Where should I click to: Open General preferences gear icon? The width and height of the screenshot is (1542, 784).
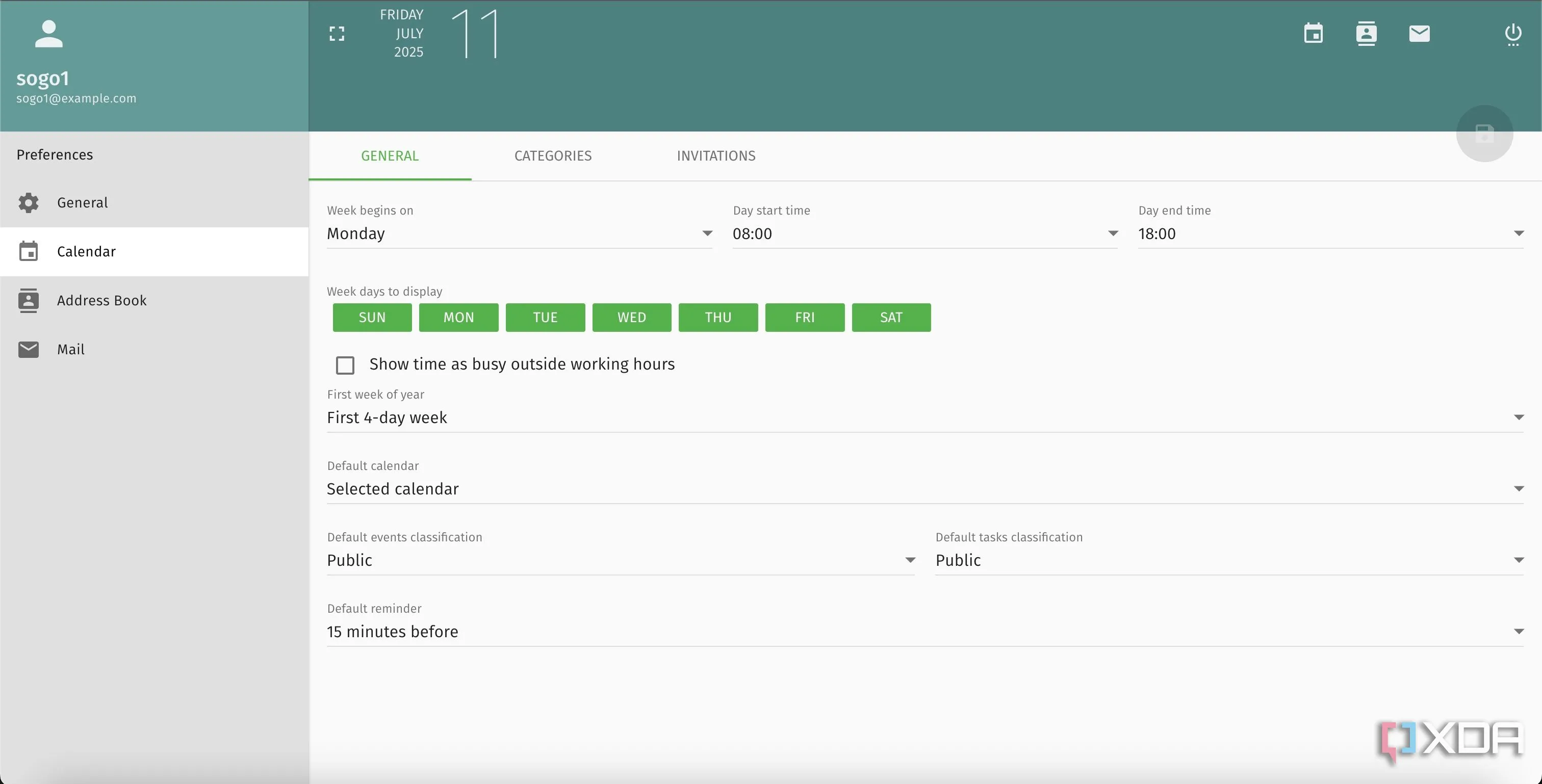point(28,203)
